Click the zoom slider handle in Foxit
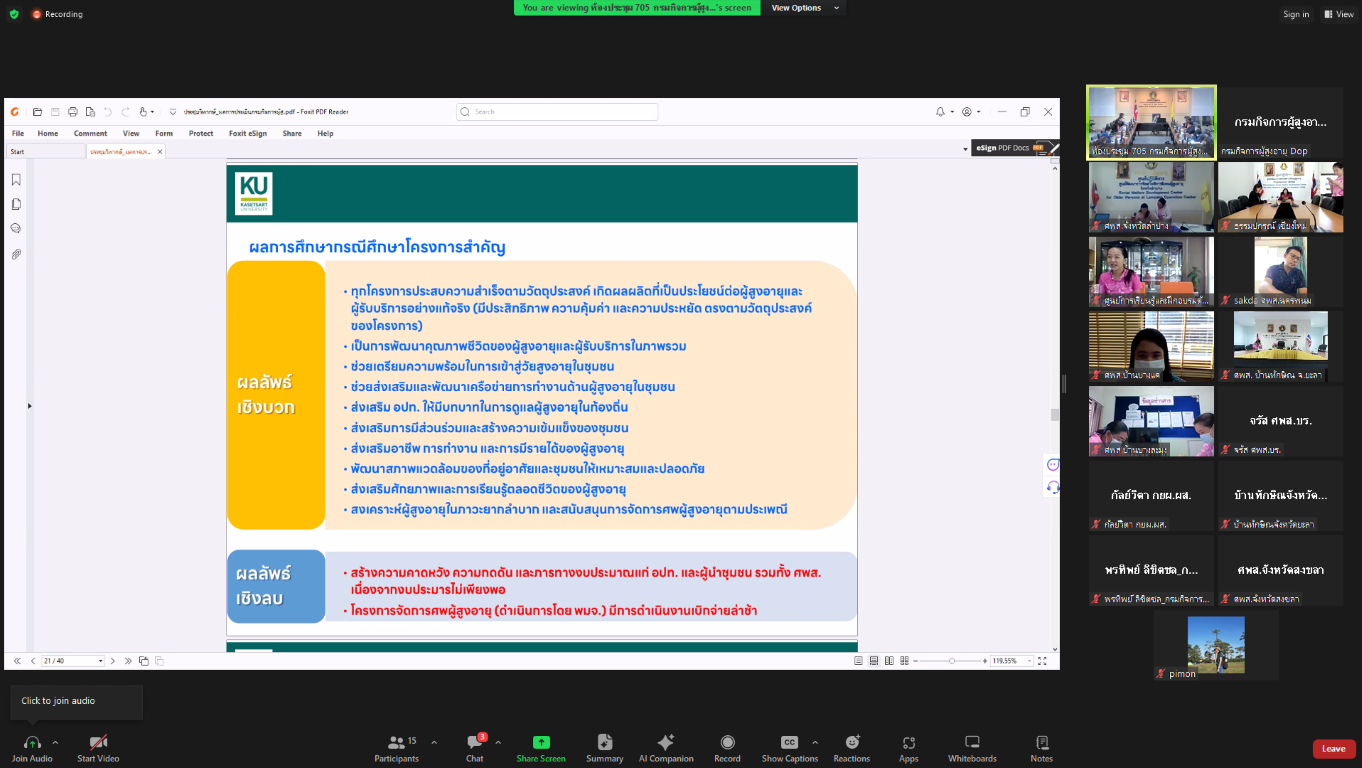The height and width of the screenshot is (768, 1362). point(952,661)
